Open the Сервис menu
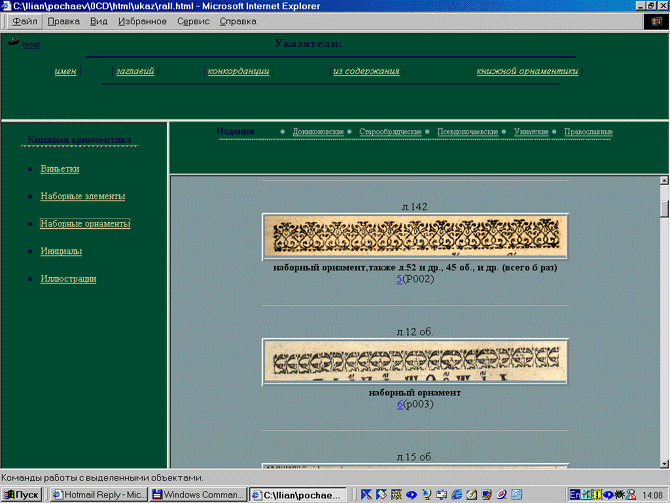 coord(193,20)
